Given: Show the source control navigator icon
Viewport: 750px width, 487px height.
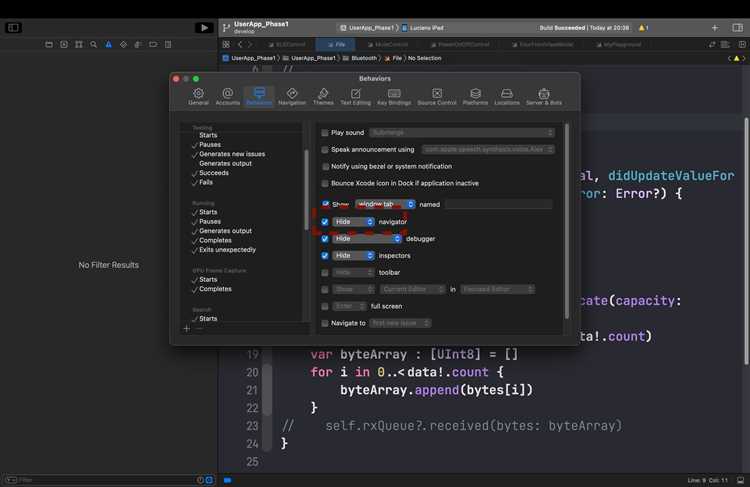Looking at the screenshot, I should click(64, 44).
